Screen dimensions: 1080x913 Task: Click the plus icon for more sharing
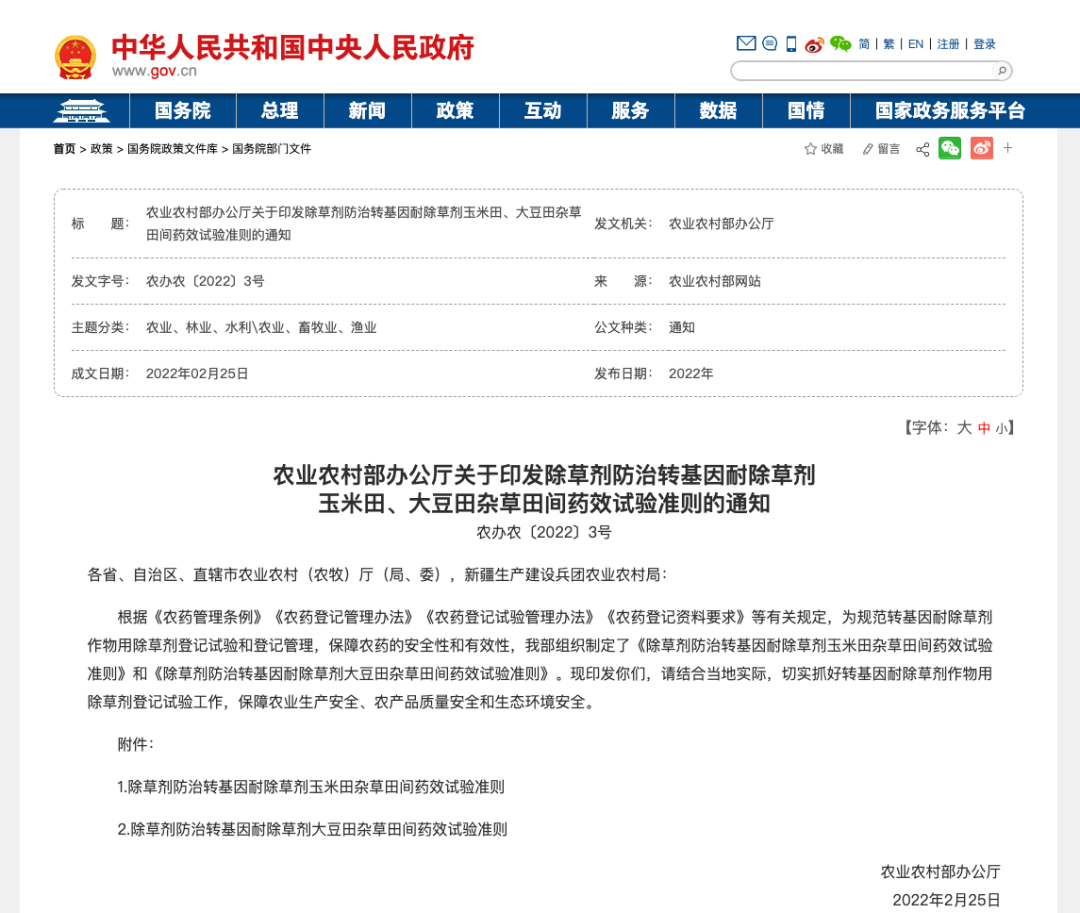point(1008,148)
